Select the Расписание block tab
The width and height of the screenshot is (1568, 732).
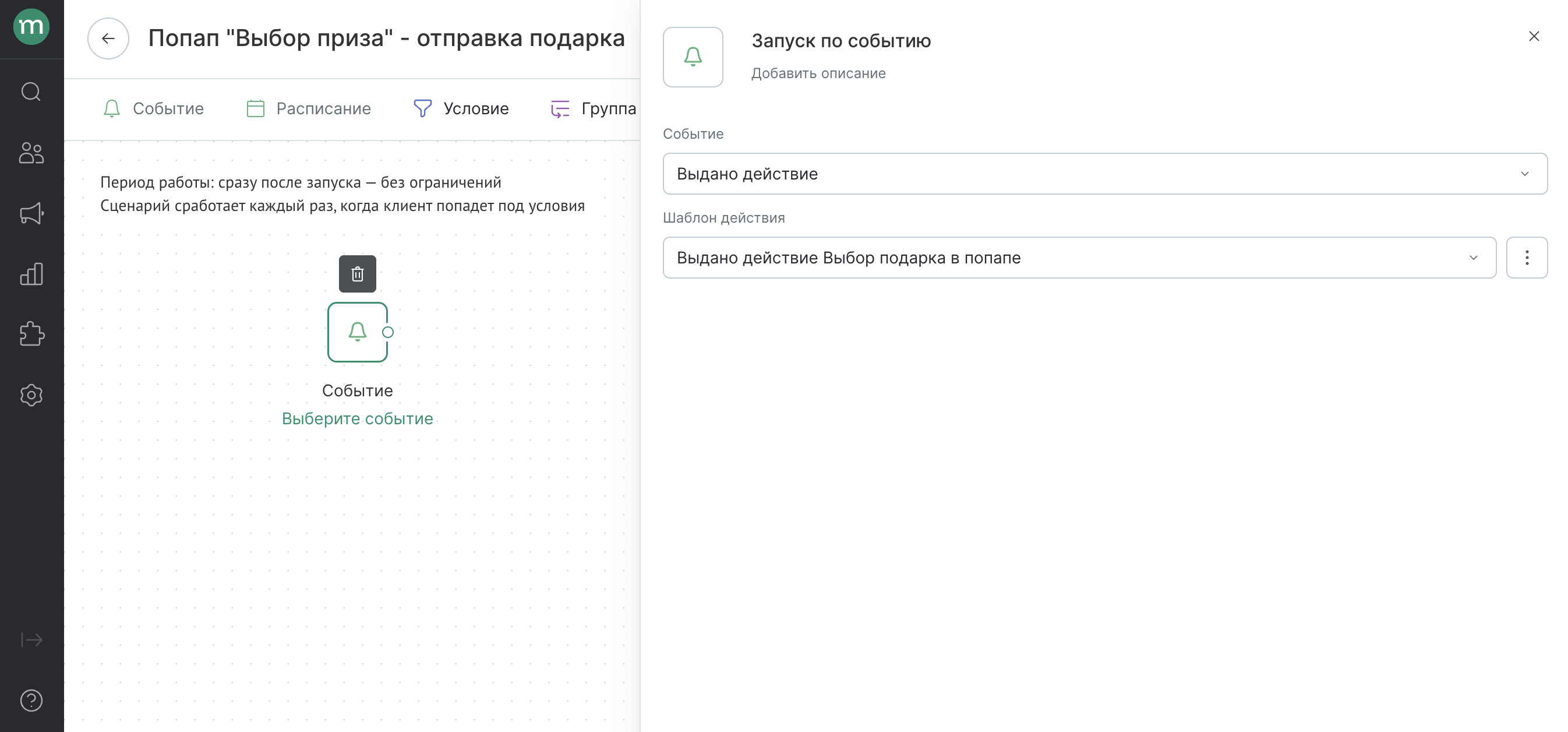309,108
